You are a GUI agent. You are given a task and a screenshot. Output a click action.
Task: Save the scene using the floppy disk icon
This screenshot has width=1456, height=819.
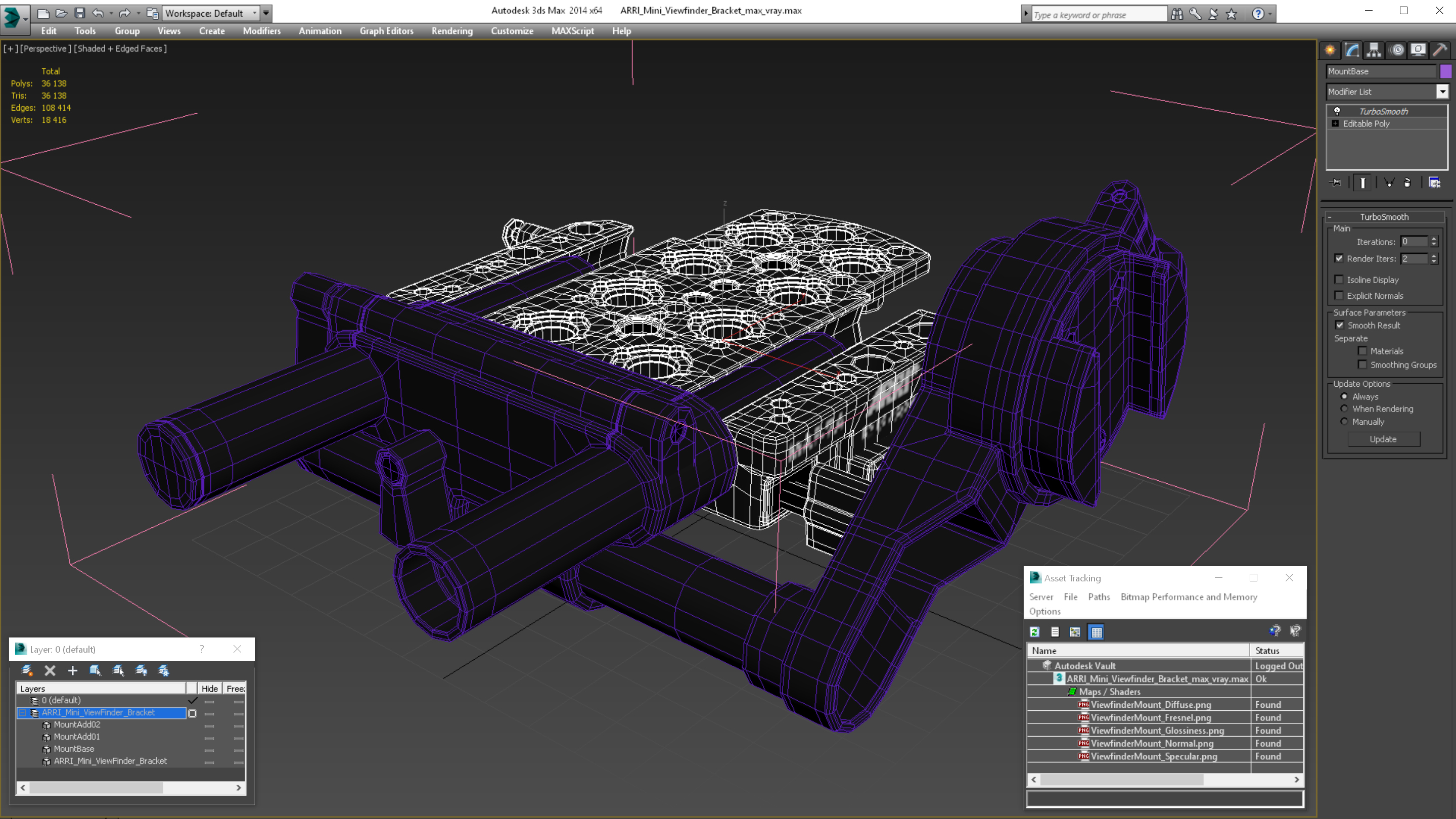coord(80,13)
